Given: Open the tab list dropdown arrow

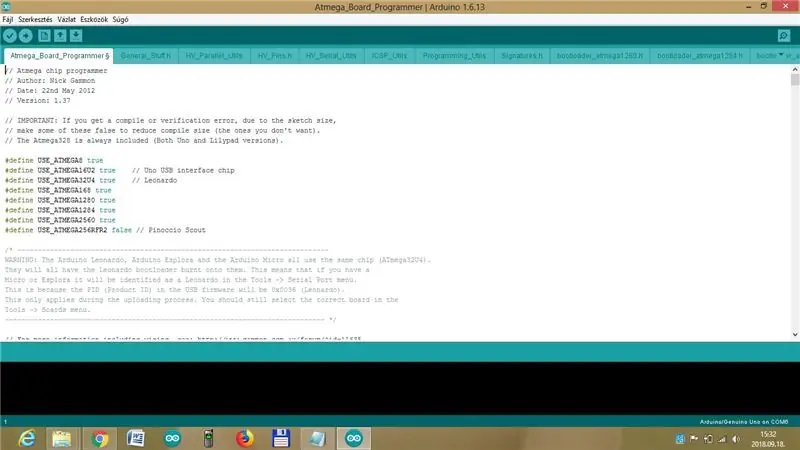Looking at the screenshot, I should [x=781, y=55].
